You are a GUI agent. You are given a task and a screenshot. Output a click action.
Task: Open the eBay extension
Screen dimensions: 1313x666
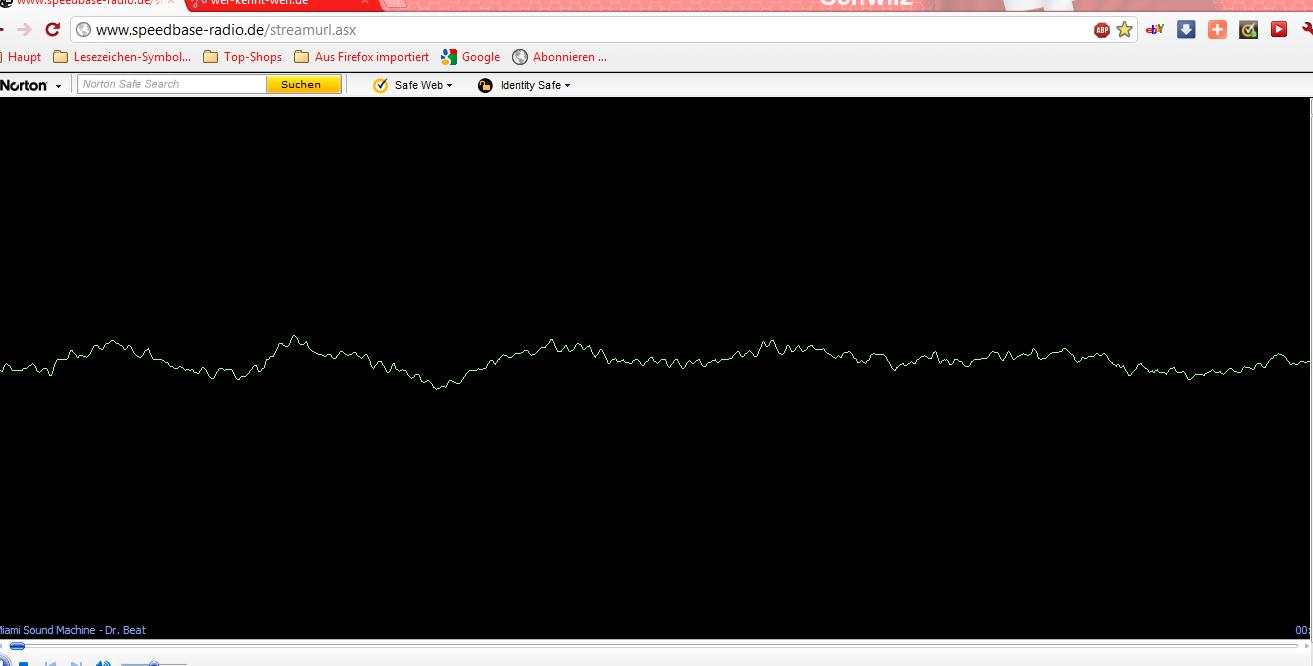1155,30
